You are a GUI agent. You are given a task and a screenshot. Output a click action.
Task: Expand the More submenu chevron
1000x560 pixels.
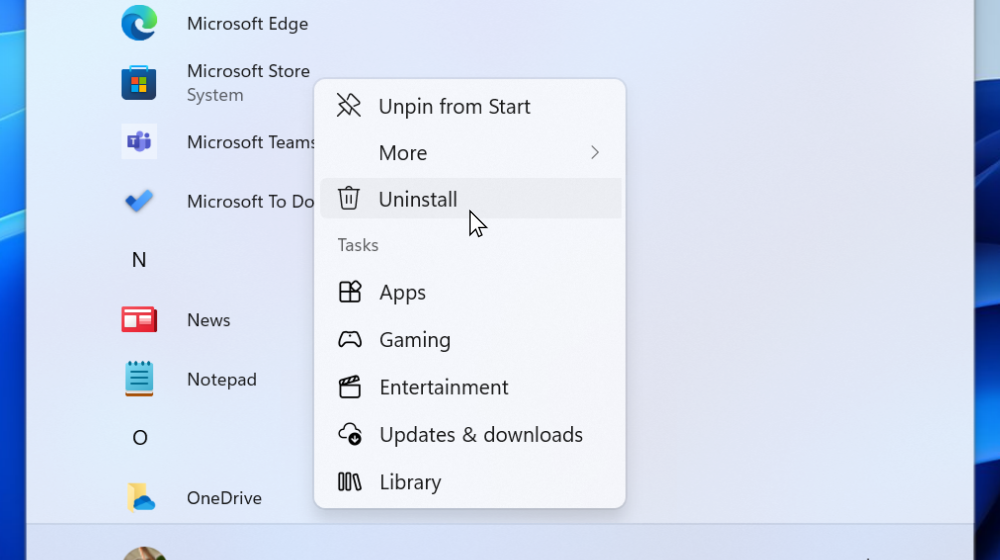click(x=594, y=153)
